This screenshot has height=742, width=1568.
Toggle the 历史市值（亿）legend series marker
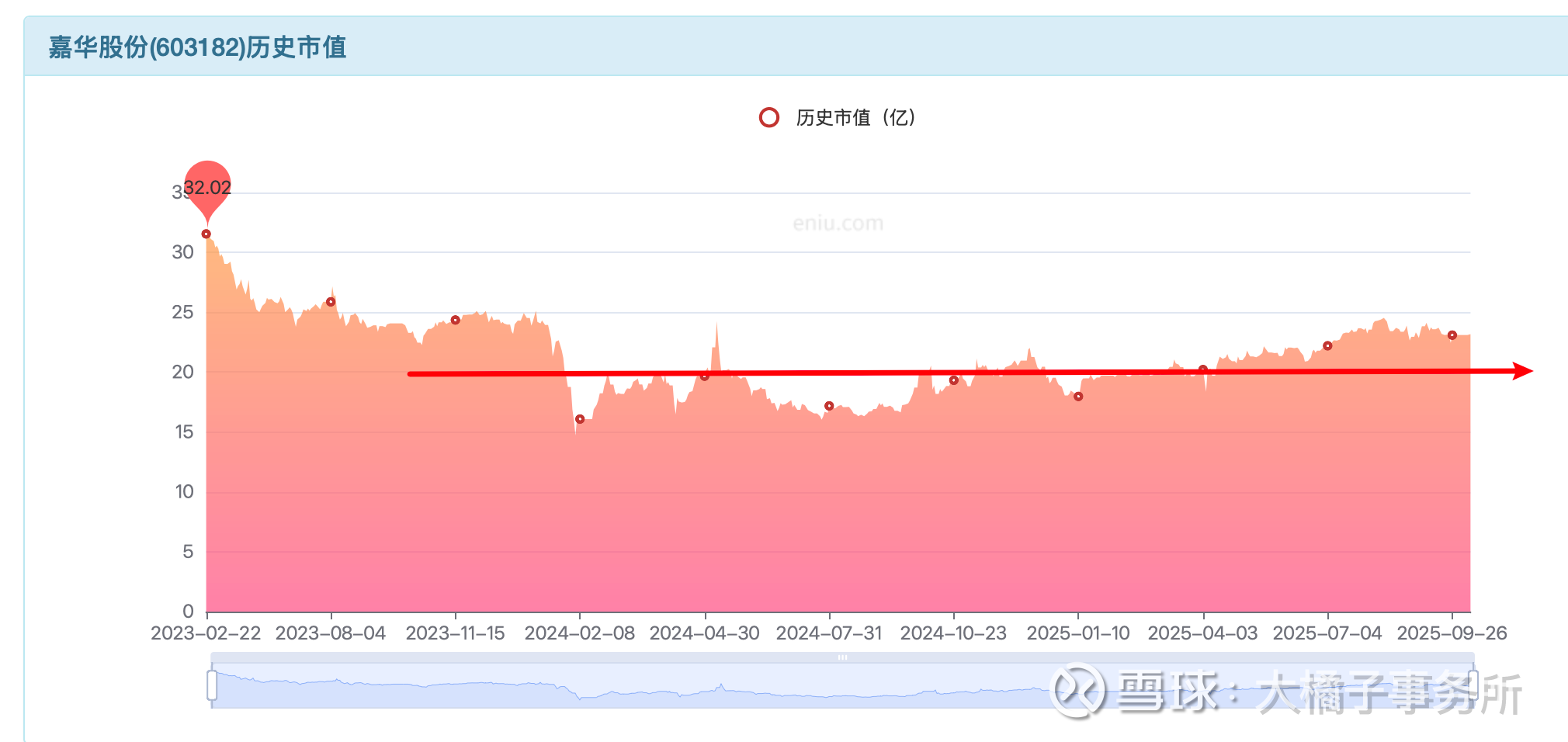[x=768, y=117]
